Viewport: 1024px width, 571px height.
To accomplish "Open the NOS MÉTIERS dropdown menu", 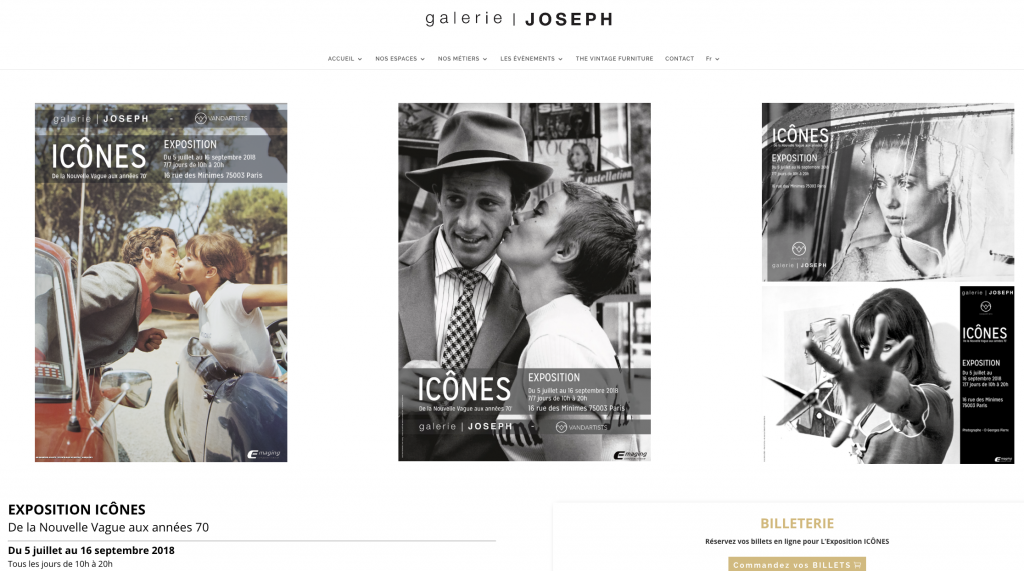I will pyautogui.click(x=462, y=59).
